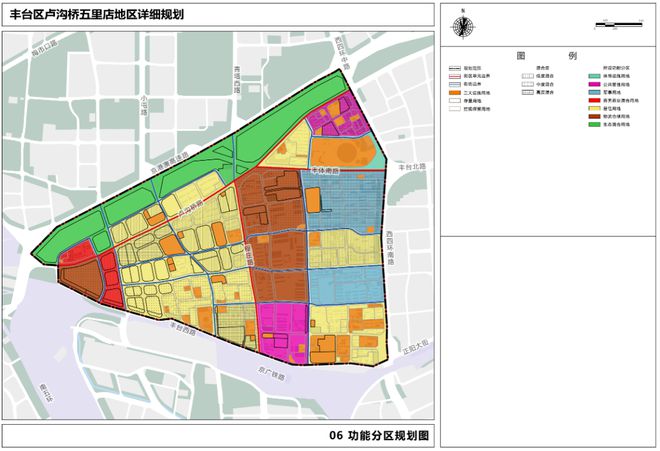Select the teal legend color swatch
This screenshot has height=451, width=660.
[x=594, y=77]
